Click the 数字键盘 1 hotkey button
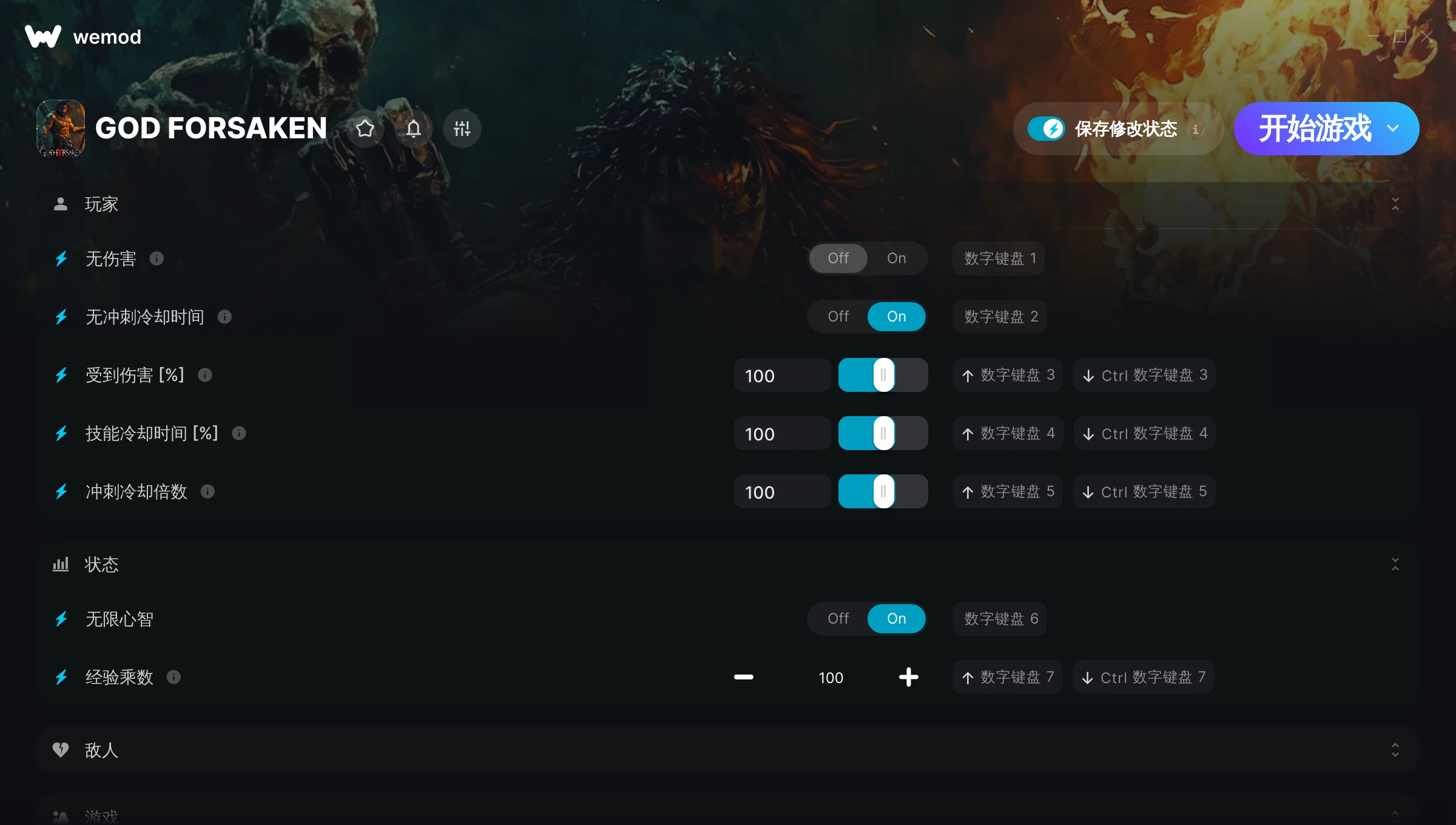 click(999, 258)
